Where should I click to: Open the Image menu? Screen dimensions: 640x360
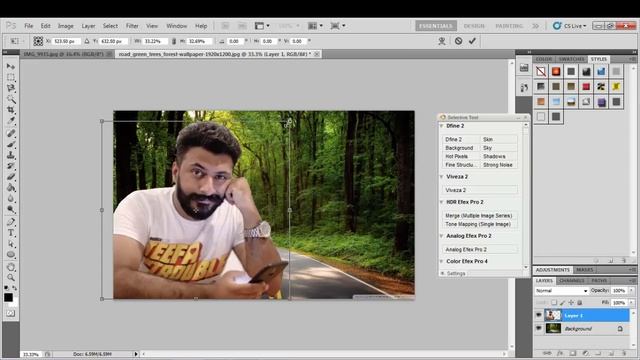(x=65, y=26)
